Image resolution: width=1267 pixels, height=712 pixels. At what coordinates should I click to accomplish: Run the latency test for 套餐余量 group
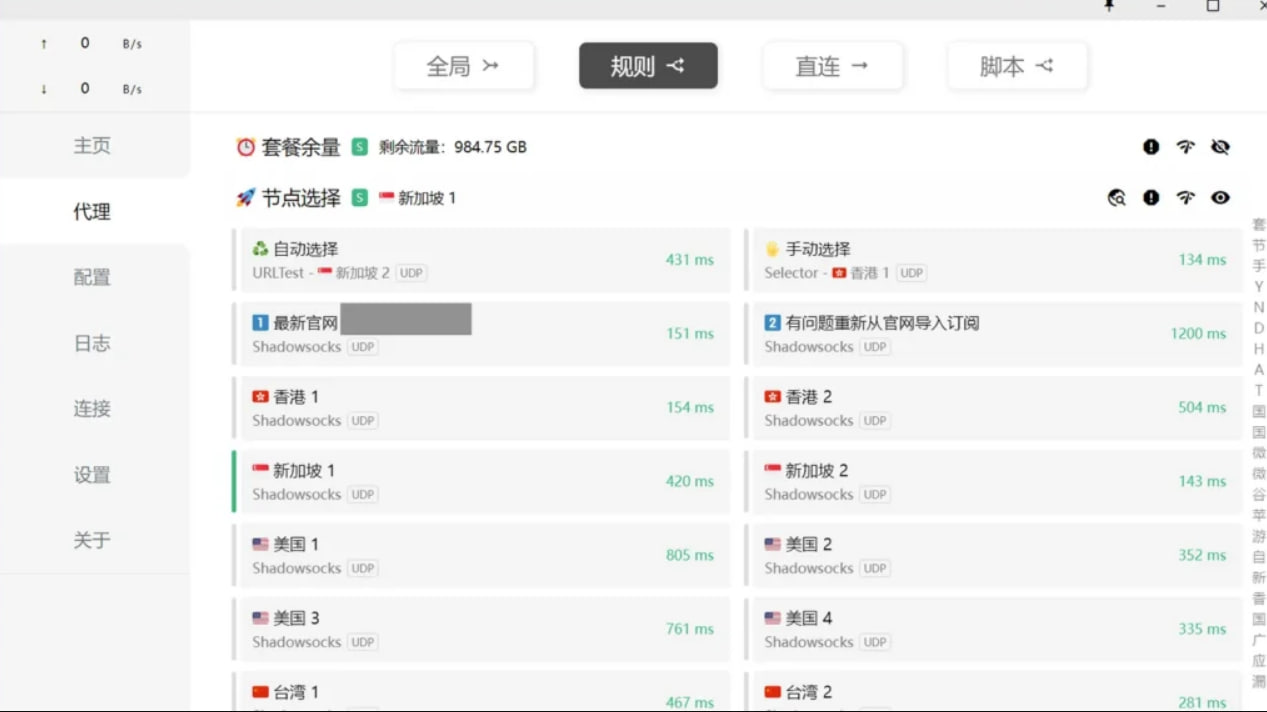tap(1185, 147)
